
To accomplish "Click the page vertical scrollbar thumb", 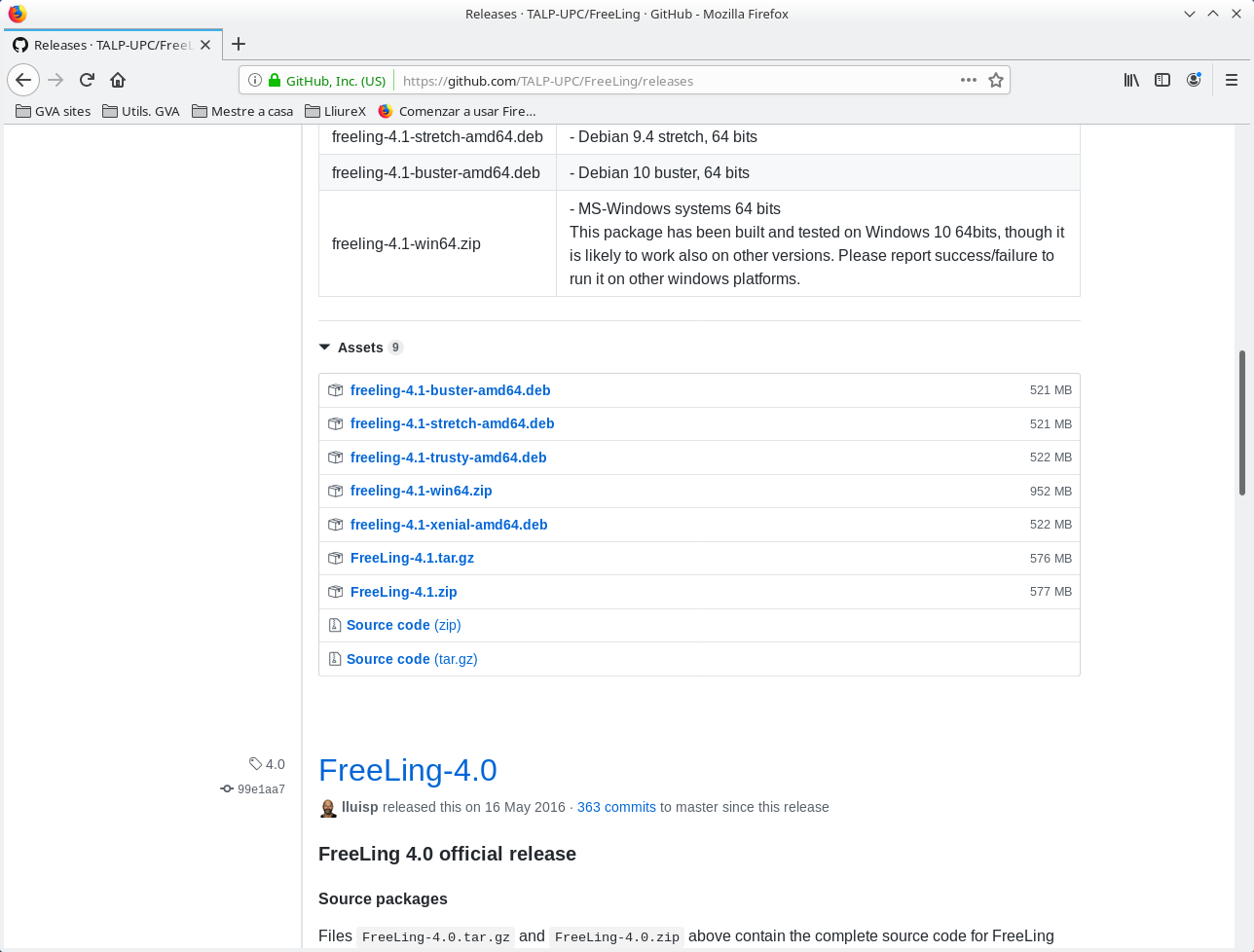I will [x=1241, y=421].
